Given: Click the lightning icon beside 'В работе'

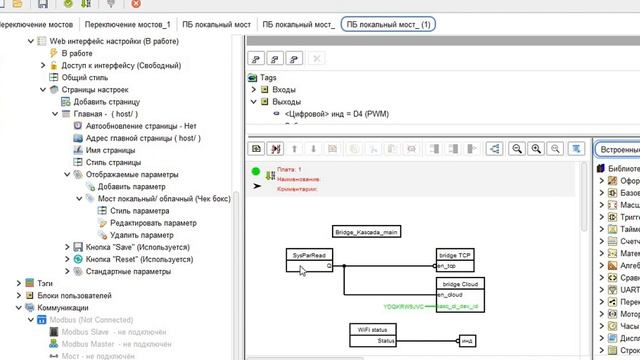Looking at the screenshot, I should (x=53, y=53).
